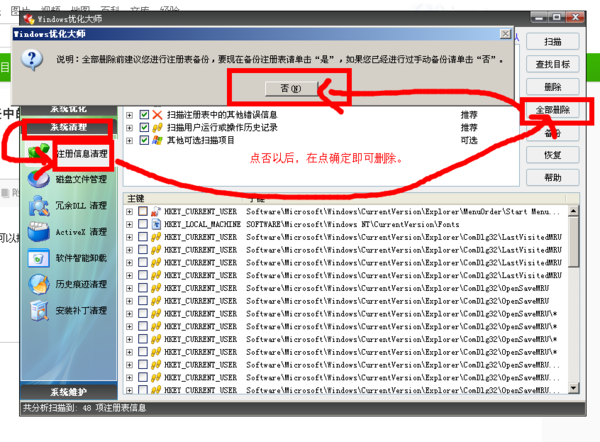Close the Windows优化大师 backup prompt dialog
The width and height of the screenshot is (600, 442).
click(x=505, y=34)
